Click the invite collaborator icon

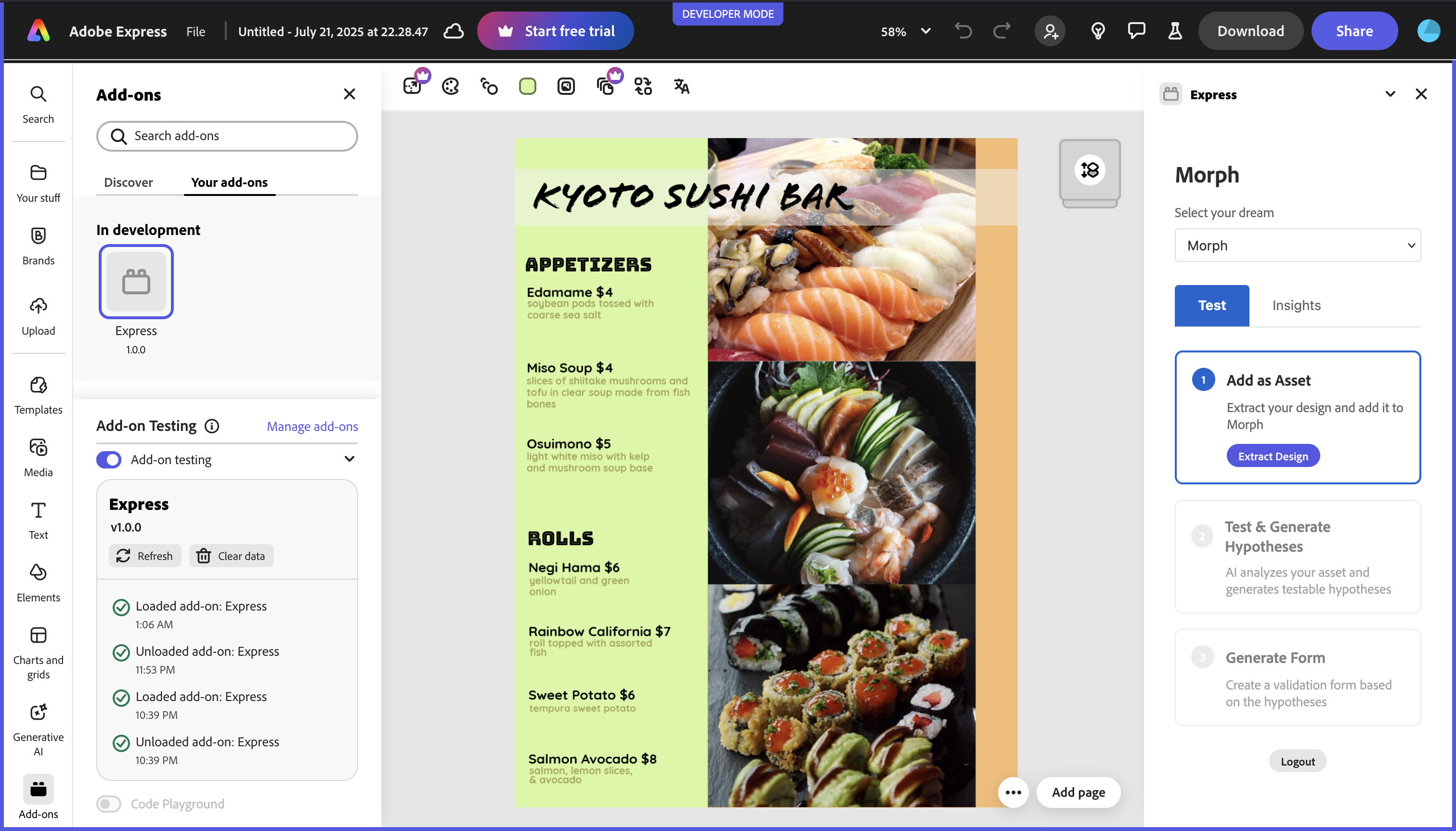1050,31
